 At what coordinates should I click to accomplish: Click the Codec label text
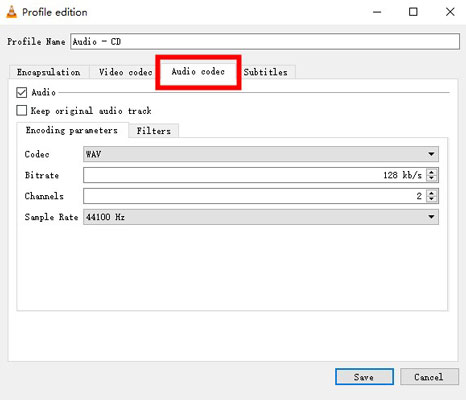(37, 154)
